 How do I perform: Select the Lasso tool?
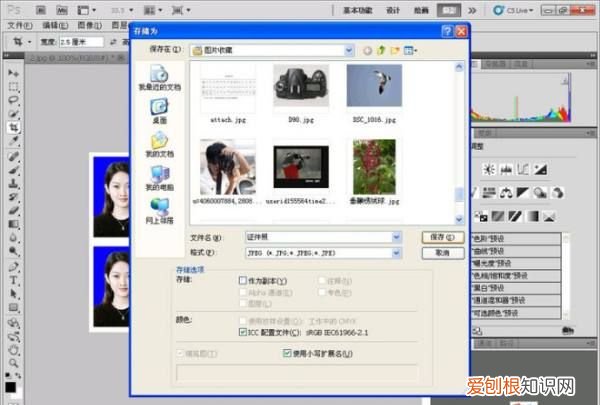[13, 100]
